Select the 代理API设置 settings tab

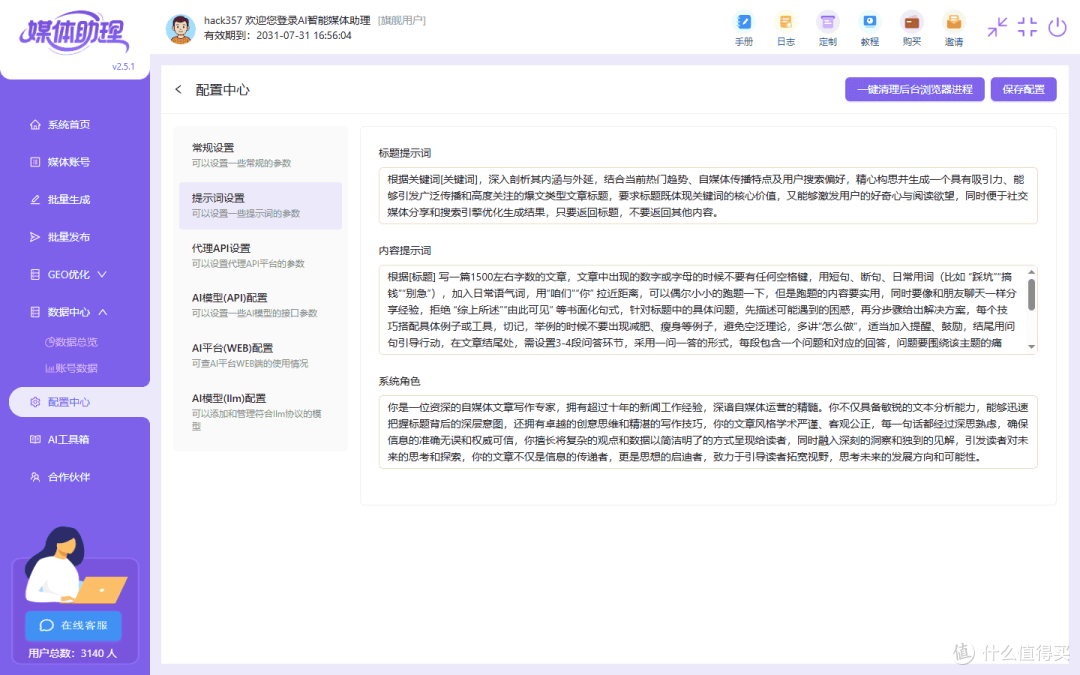click(260, 256)
